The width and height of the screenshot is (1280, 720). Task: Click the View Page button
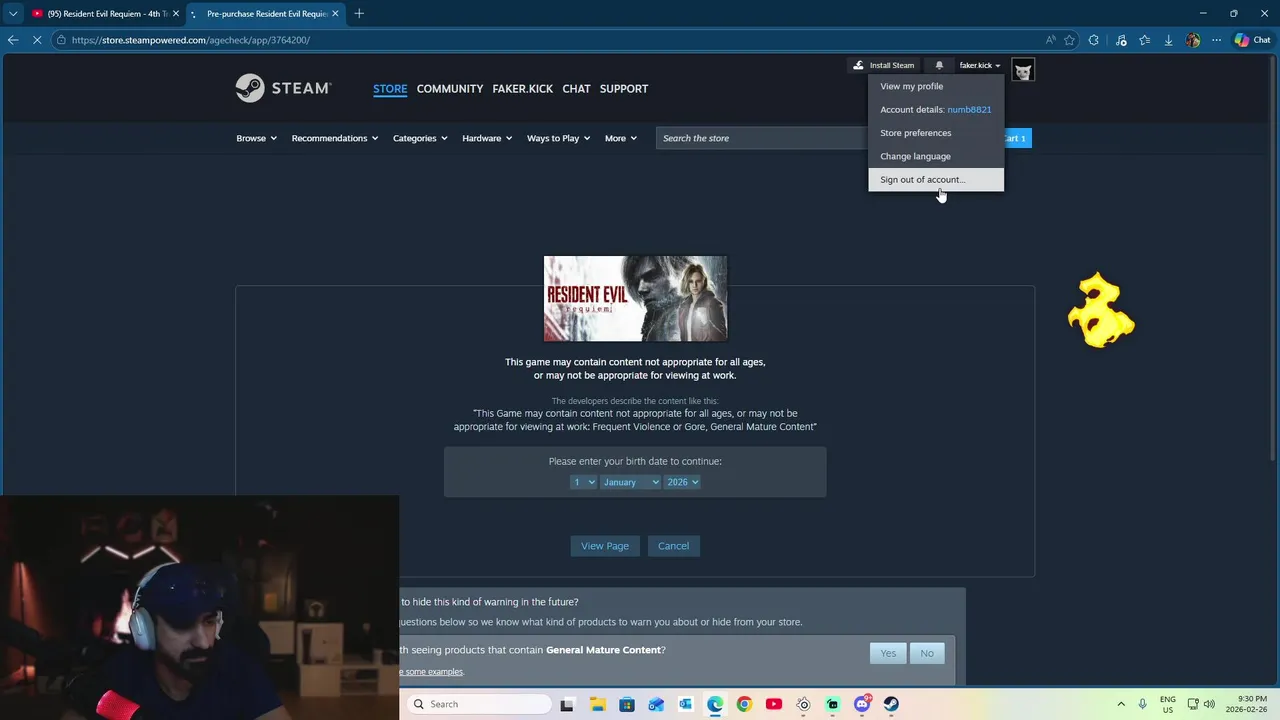[605, 546]
